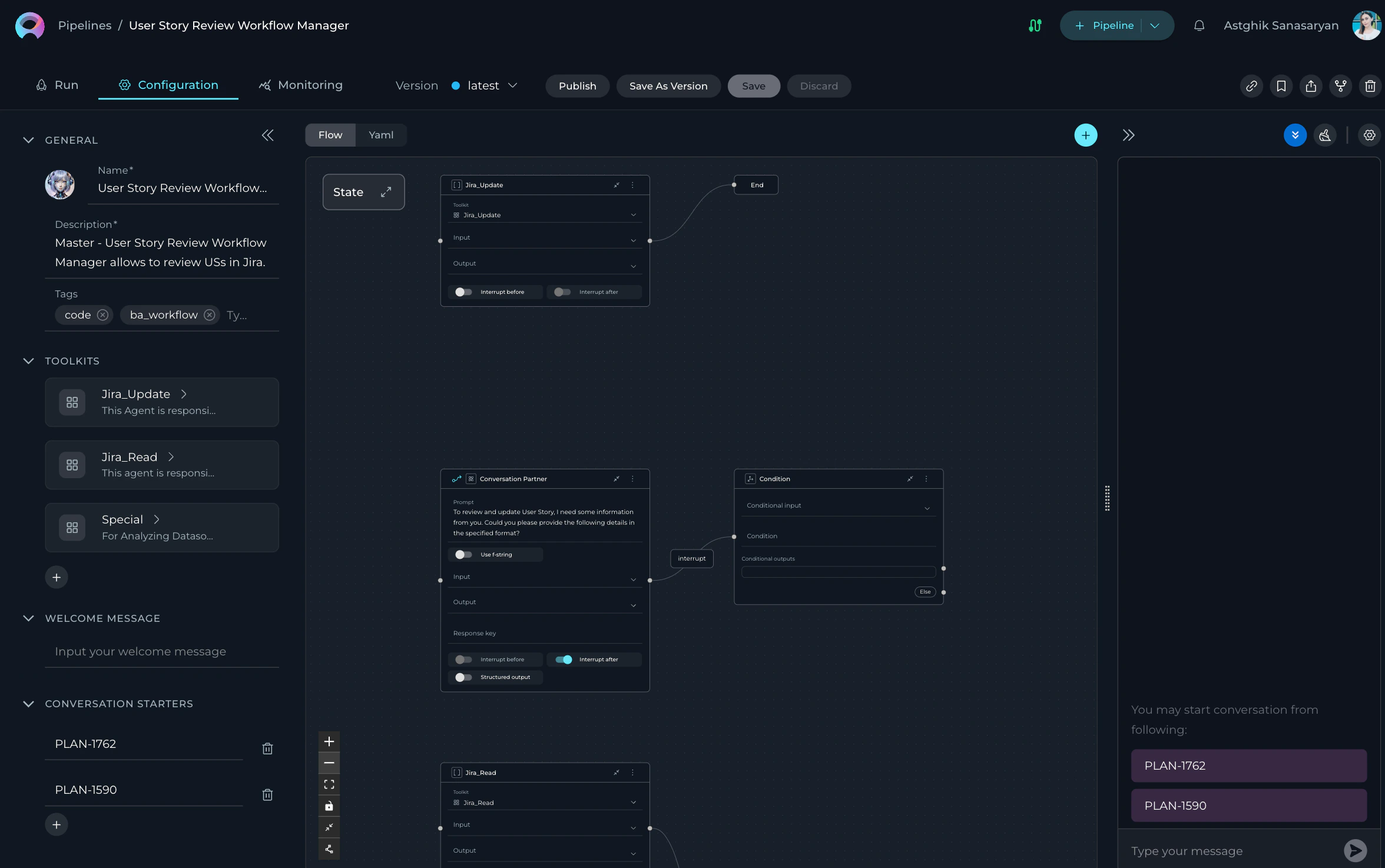Fit the flow view to screen
Image resolution: width=1385 pixels, height=868 pixels.
pos(329,784)
